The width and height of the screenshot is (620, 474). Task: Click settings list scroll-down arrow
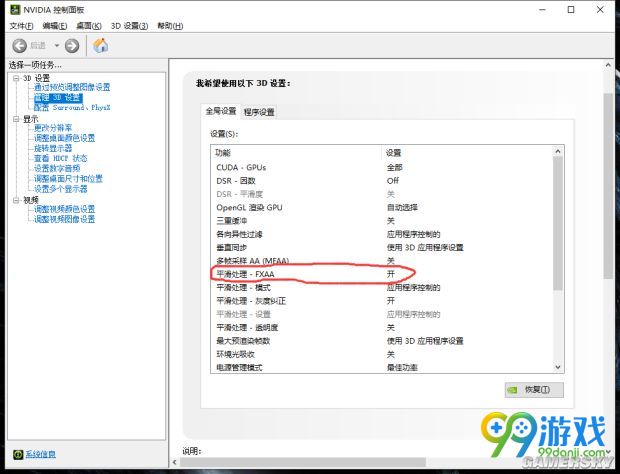tap(558, 367)
